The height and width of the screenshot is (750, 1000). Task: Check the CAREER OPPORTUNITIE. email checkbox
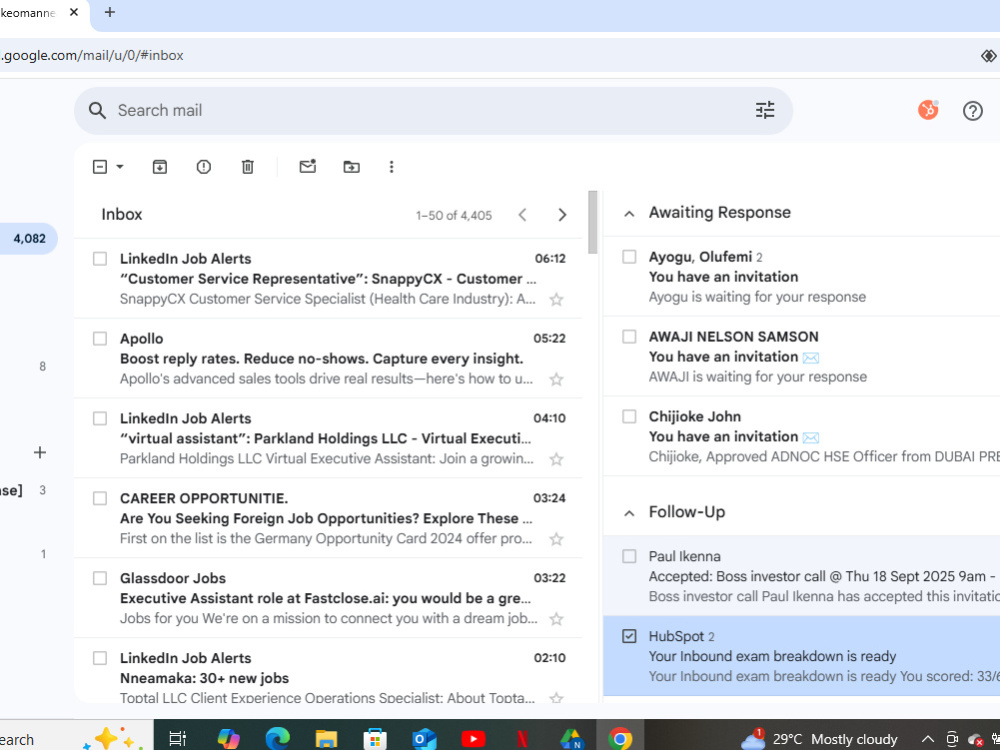tap(100, 498)
